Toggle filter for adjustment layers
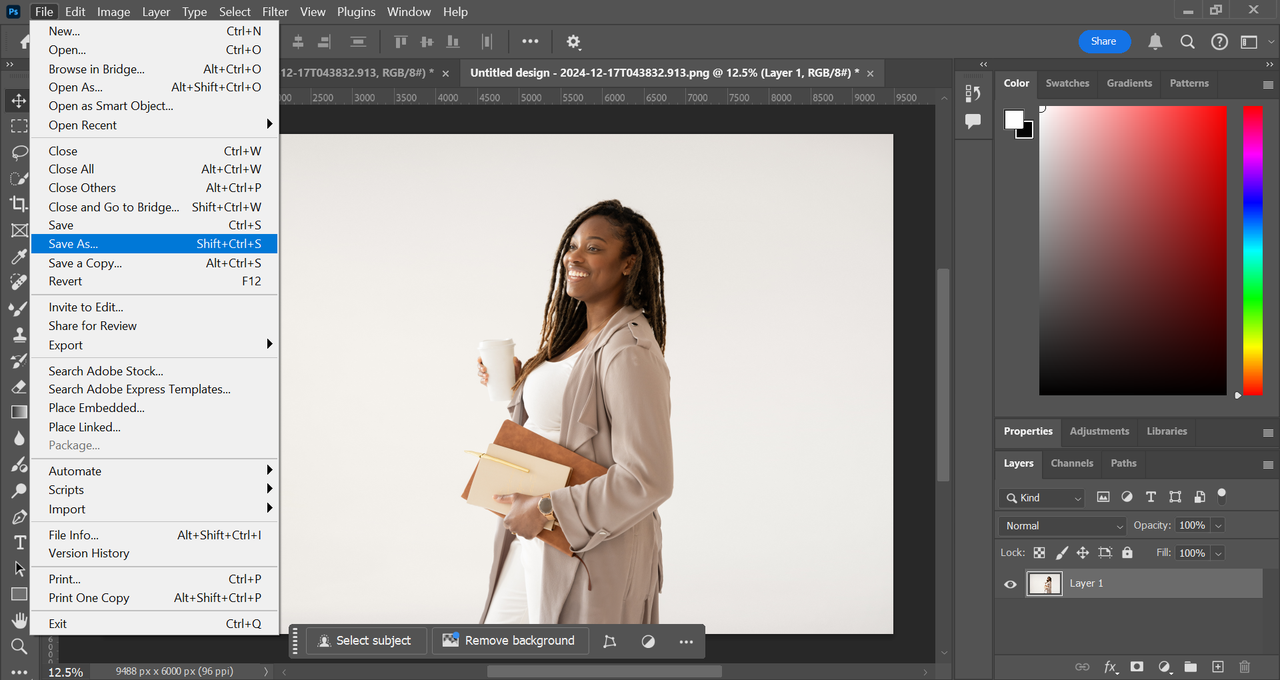 pyautogui.click(x=1127, y=497)
